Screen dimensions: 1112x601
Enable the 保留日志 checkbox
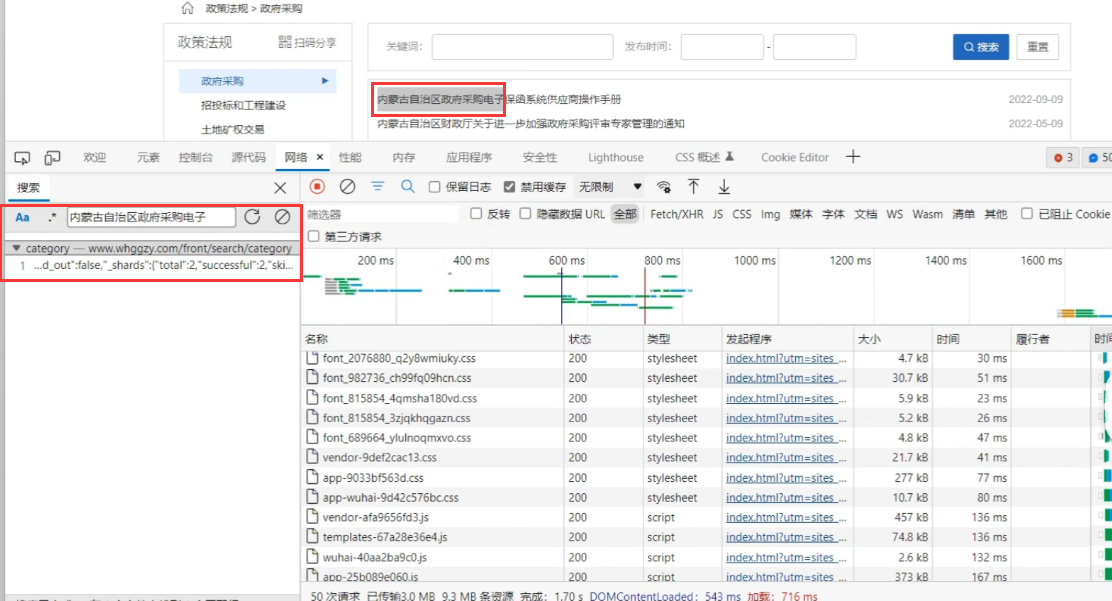tap(435, 187)
